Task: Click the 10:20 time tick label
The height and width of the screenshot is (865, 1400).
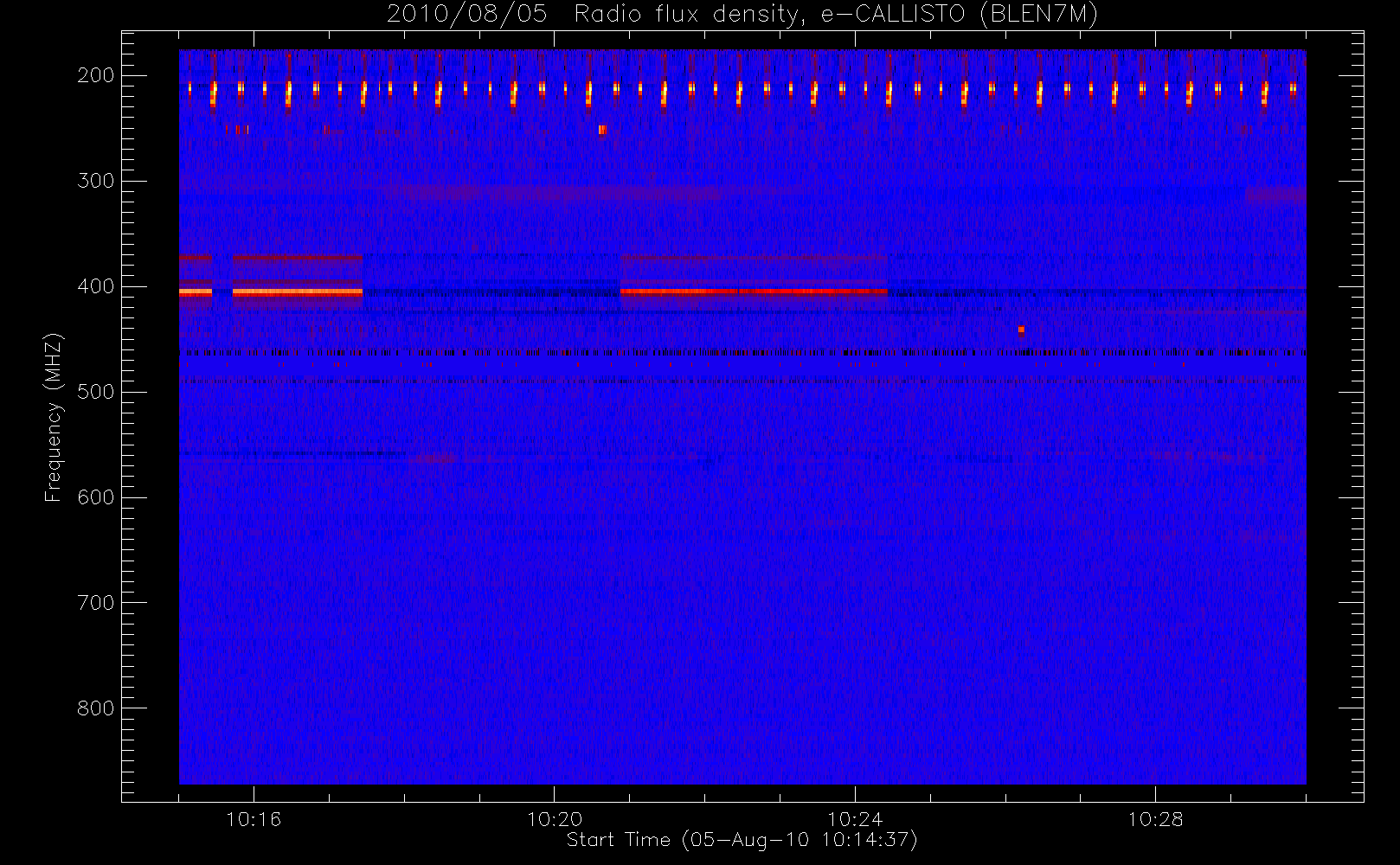Action: 555,819
